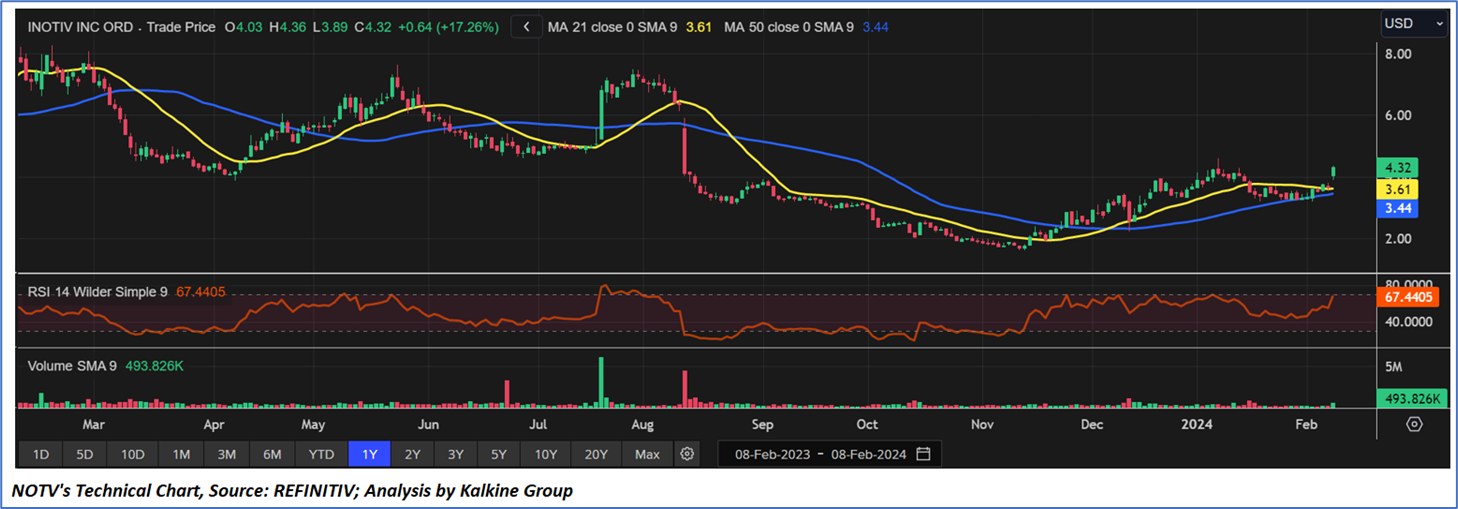Click the 08-Feb-2023 start date

771,454
